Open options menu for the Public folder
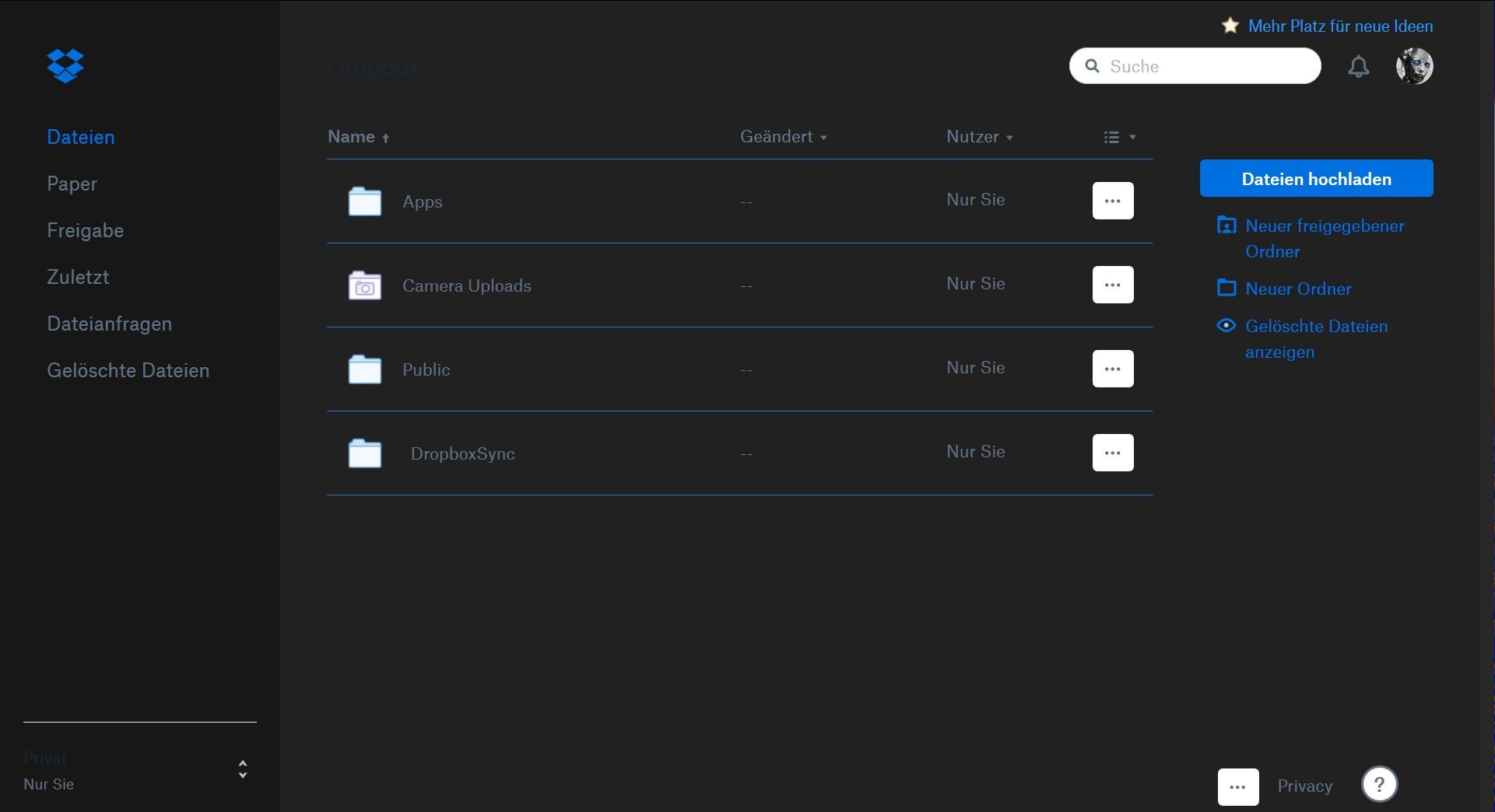1495x812 pixels. tap(1113, 368)
